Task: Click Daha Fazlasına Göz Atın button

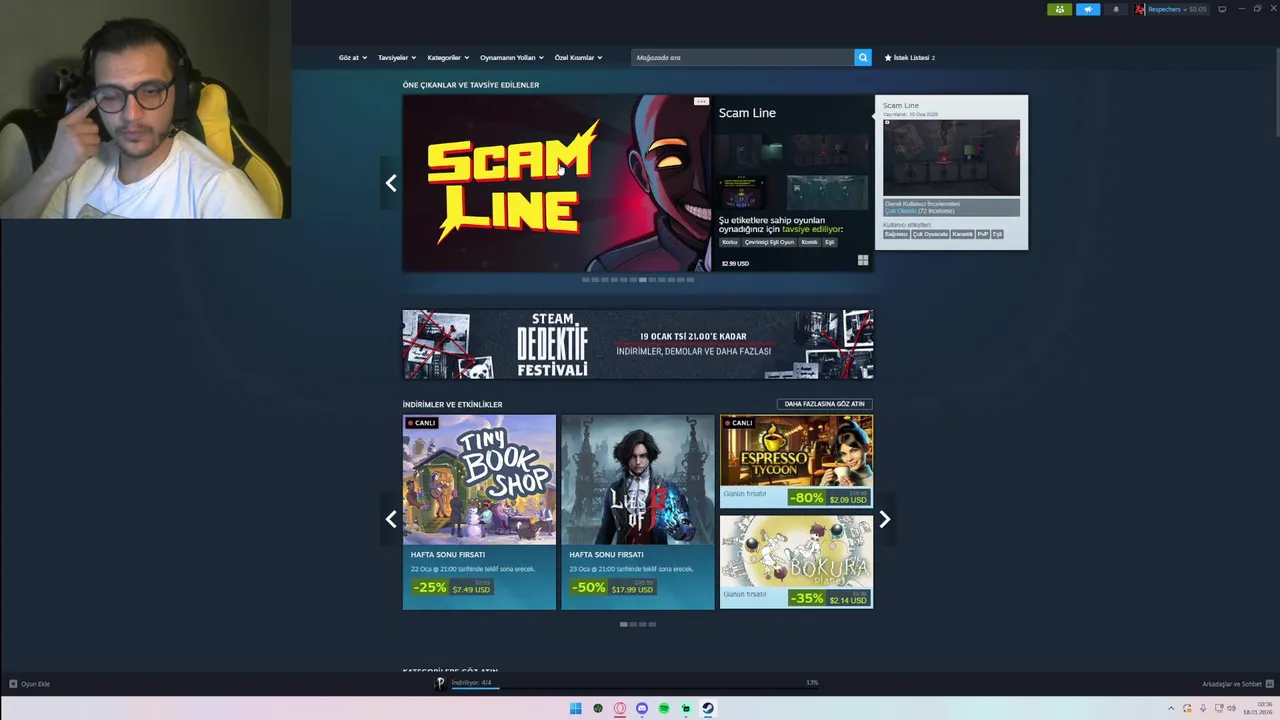Action: pos(824,404)
